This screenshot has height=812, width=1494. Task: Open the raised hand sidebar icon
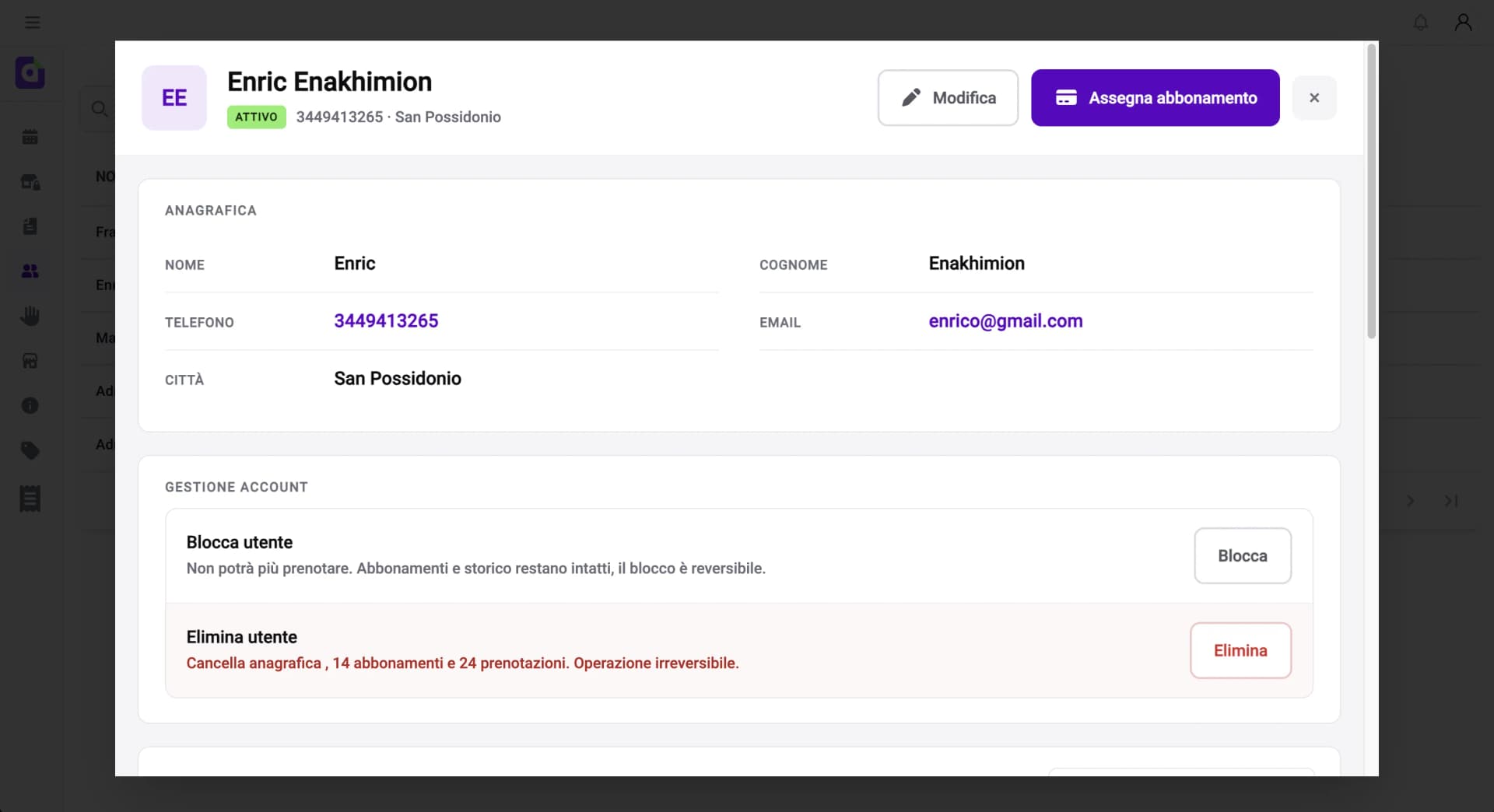(x=30, y=316)
